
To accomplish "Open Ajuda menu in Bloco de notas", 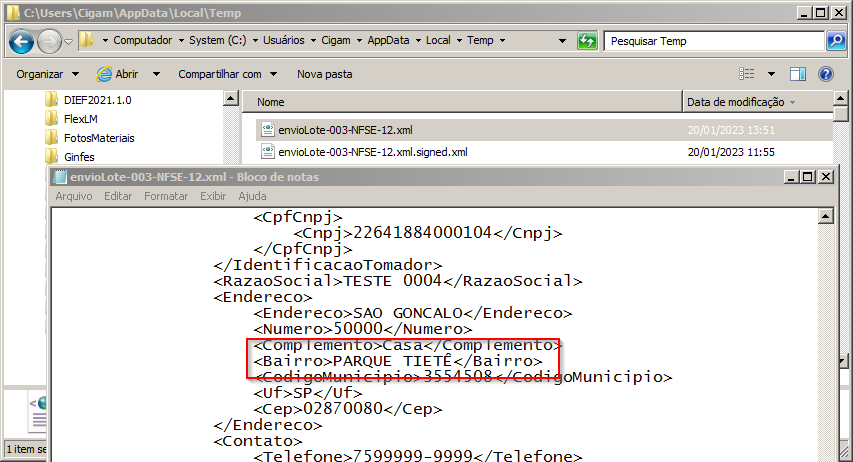I will click(252, 196).
